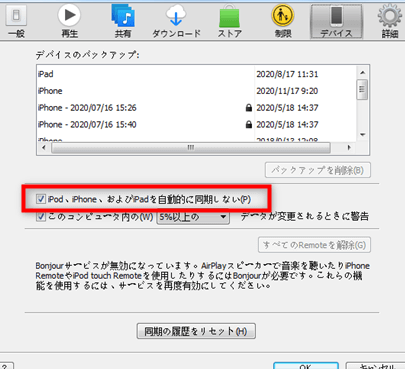405x369 pixels.
Task: Click backup list scroll down arrow
Action: coord(363,135)
